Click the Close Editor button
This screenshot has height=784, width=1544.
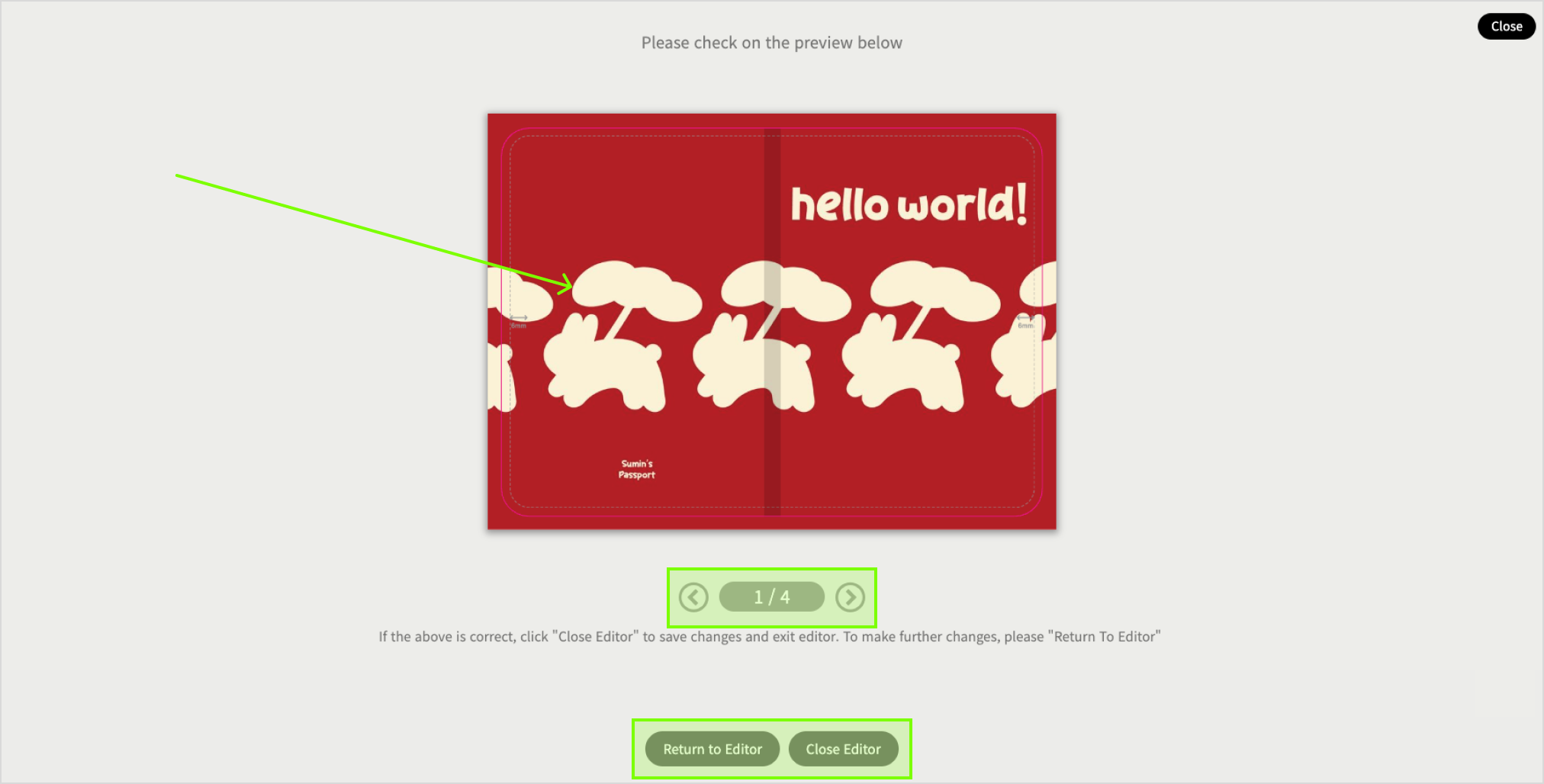click(843, 749)
